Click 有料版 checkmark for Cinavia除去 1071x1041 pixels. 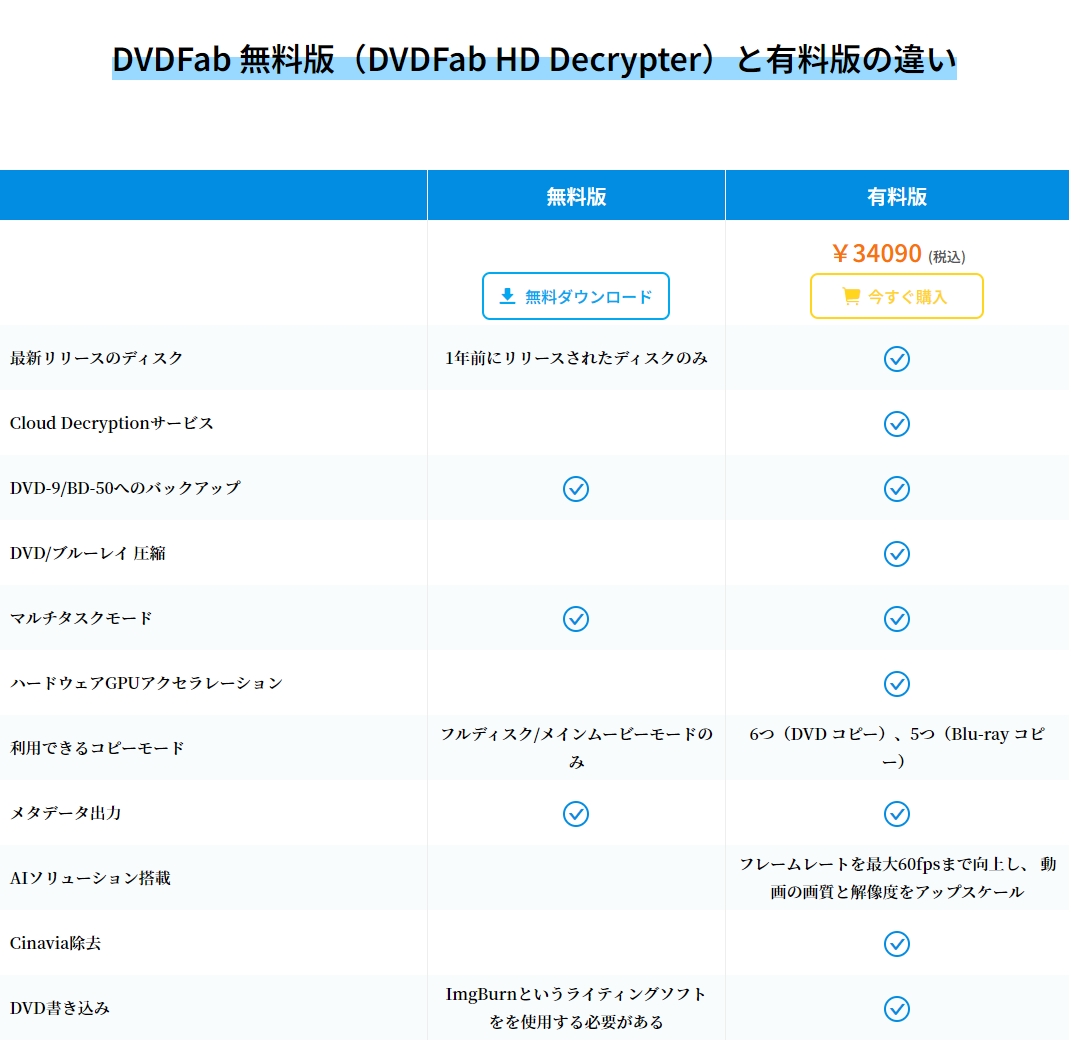click(x=896, y=943)
